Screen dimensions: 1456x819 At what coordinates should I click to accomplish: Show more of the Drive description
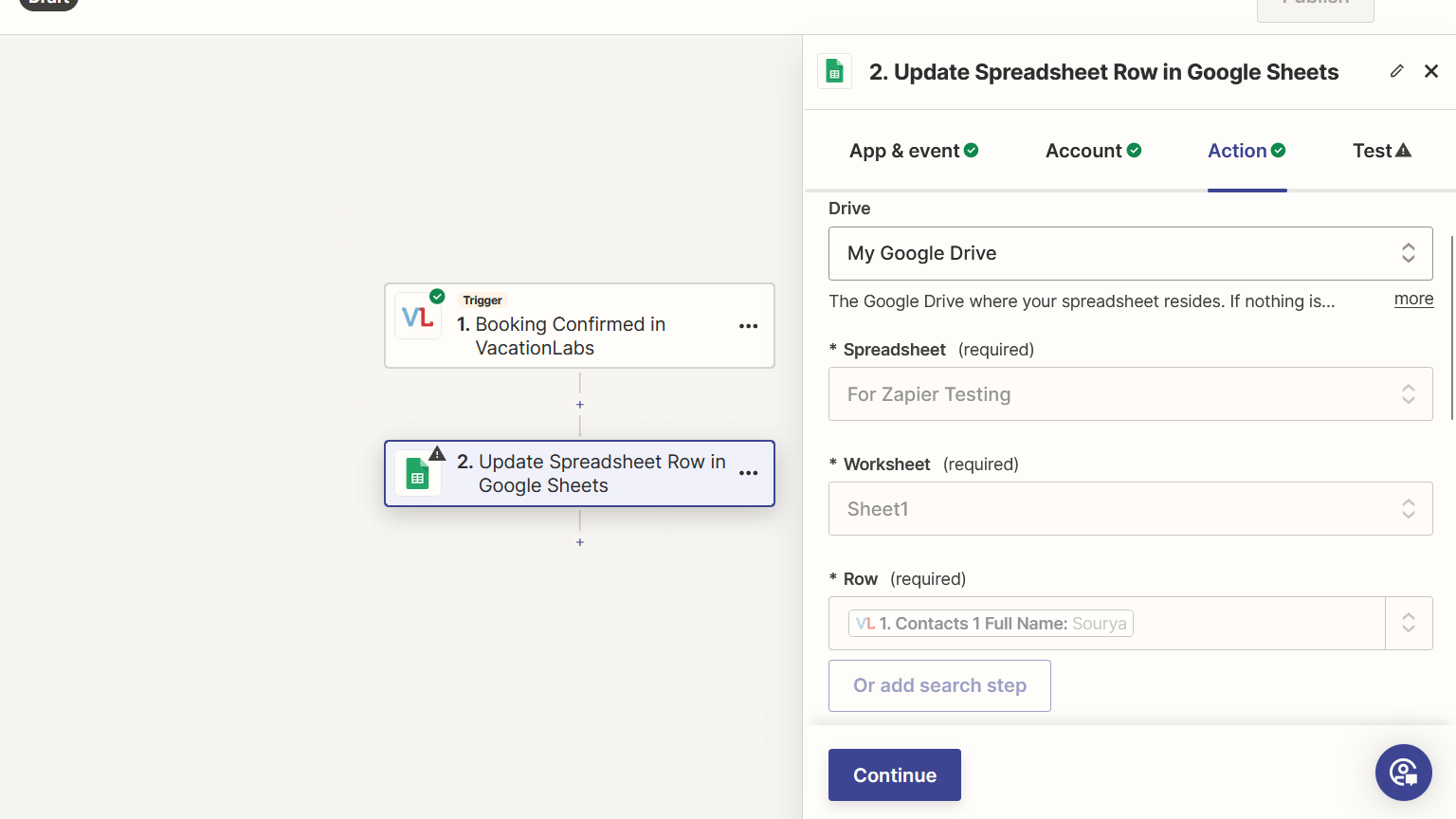(1413, 300)
